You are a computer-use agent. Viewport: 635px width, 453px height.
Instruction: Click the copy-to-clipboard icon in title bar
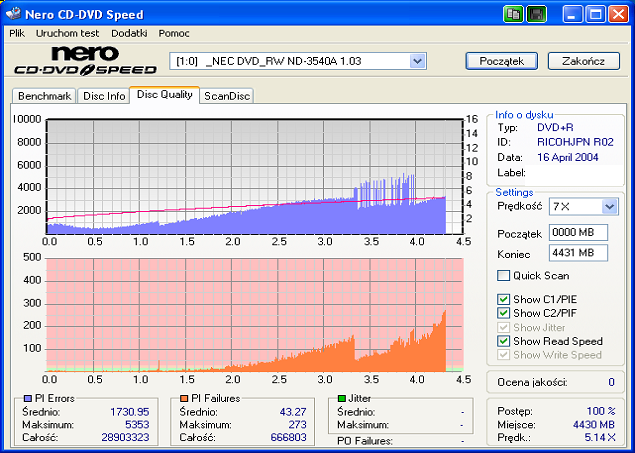coord(514,15)
